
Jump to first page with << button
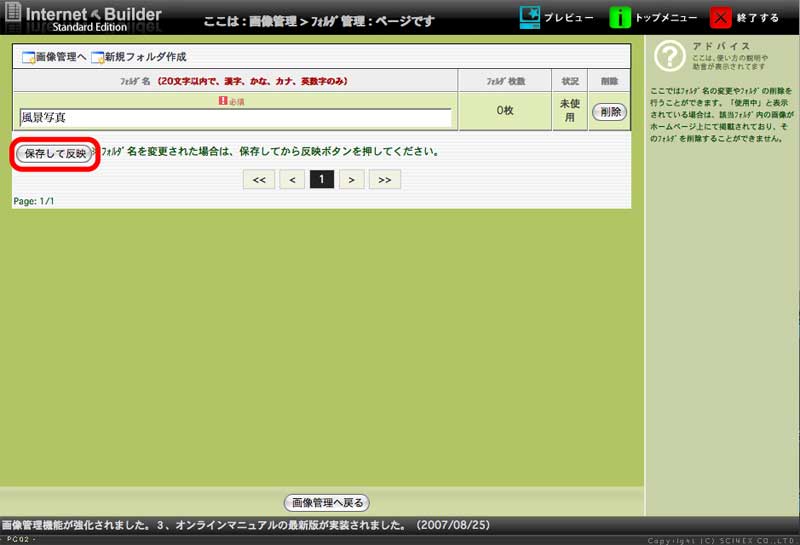258,180
